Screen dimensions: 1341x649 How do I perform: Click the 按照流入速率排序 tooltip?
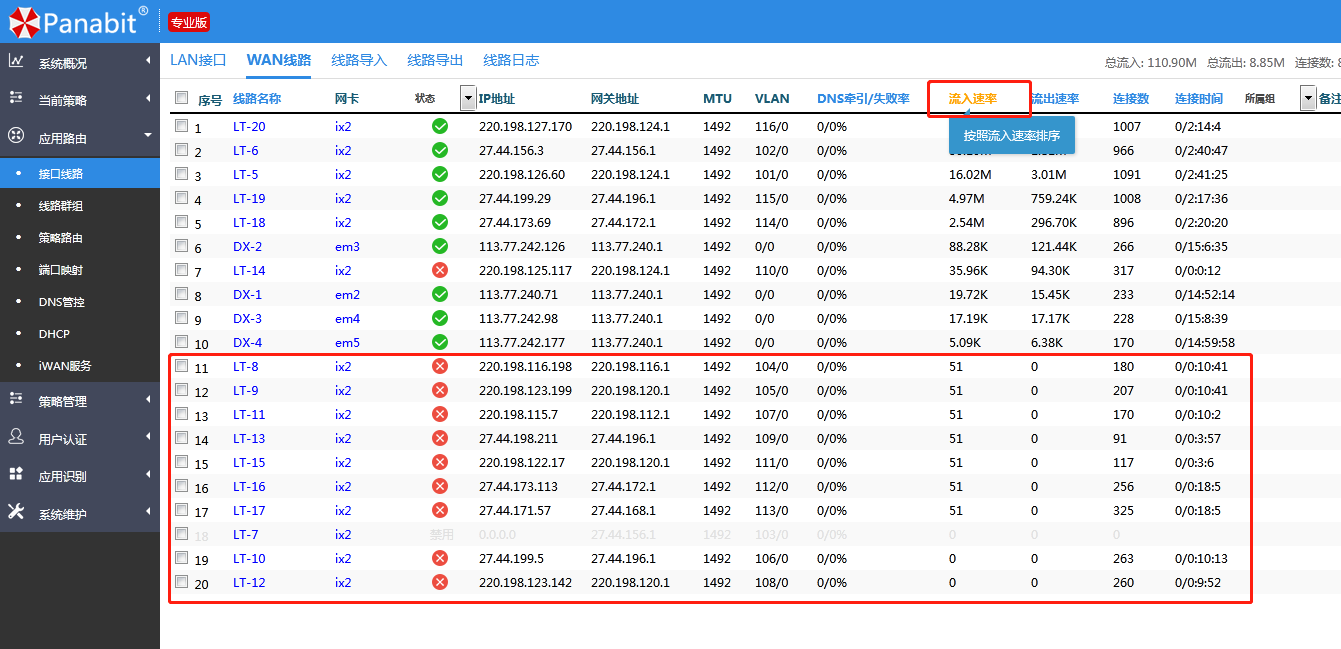1012,135
